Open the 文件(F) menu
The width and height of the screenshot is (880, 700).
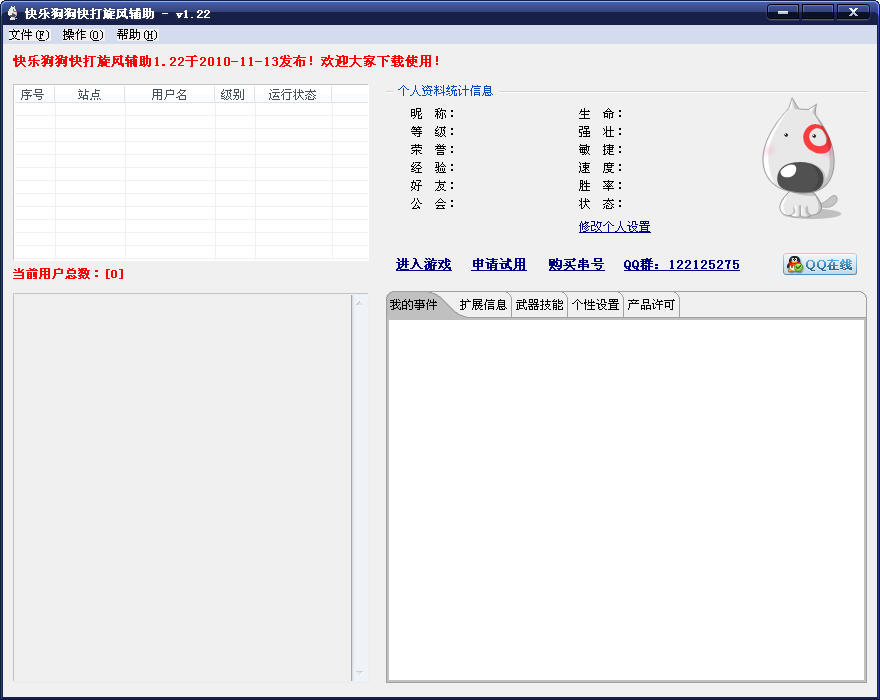pos(29,35)
